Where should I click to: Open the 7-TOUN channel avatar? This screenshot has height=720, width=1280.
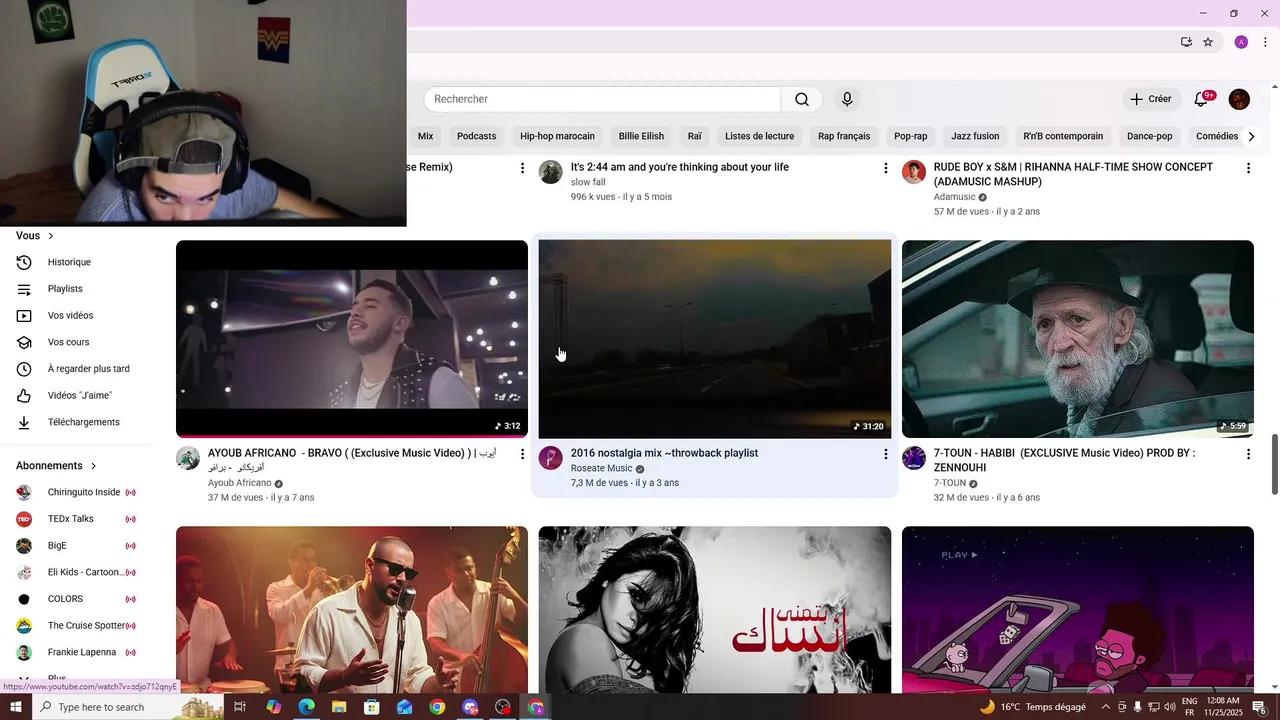[x=914, y=458]
